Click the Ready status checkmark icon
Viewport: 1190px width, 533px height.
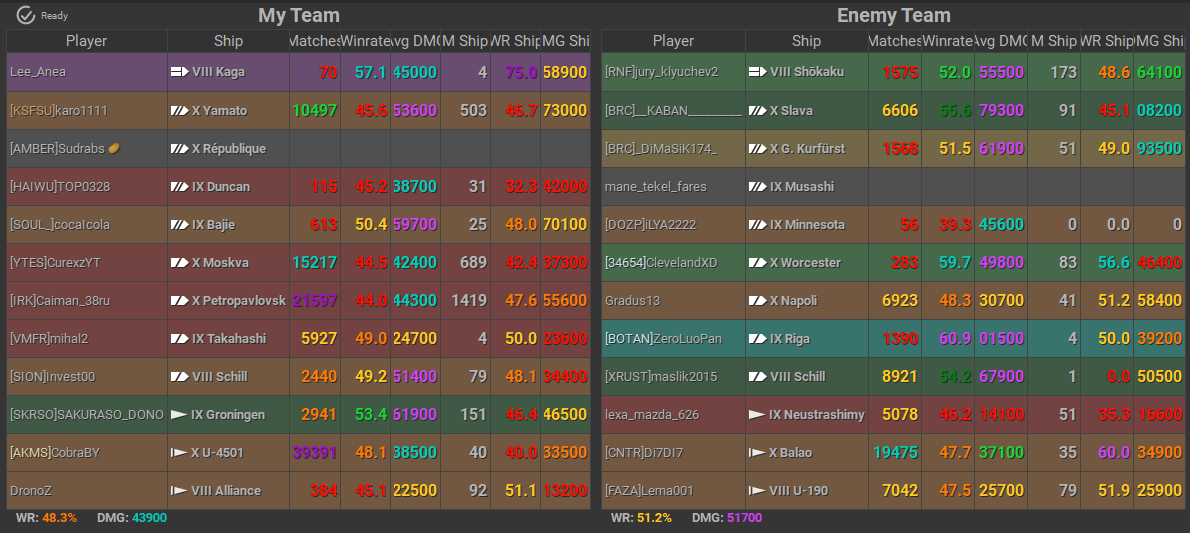pos(26,15)
